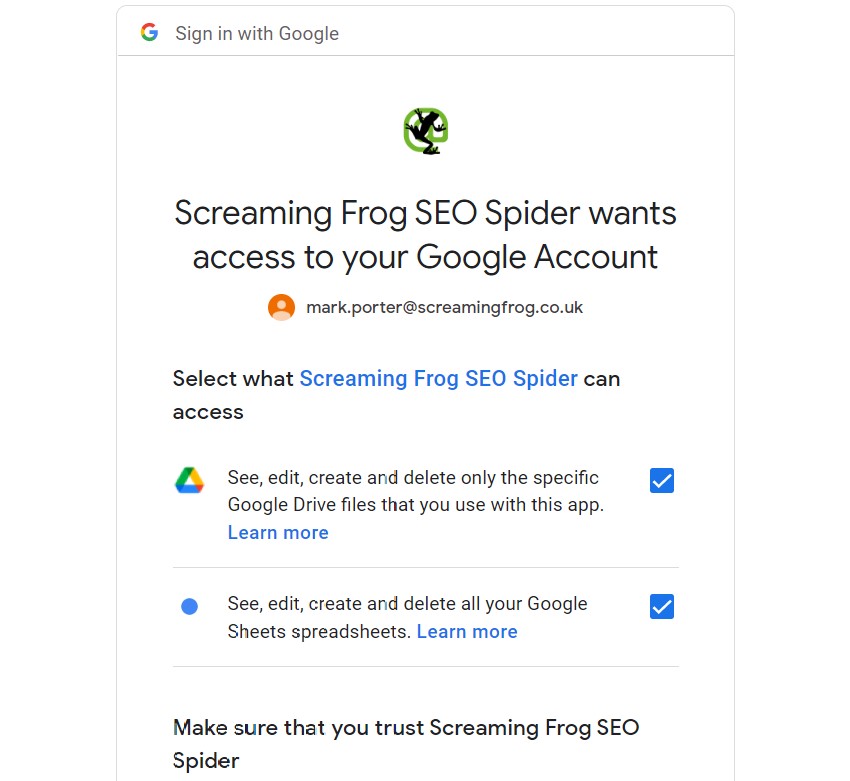Click the wants access to your Google Account heading

(x=426, y=234)
